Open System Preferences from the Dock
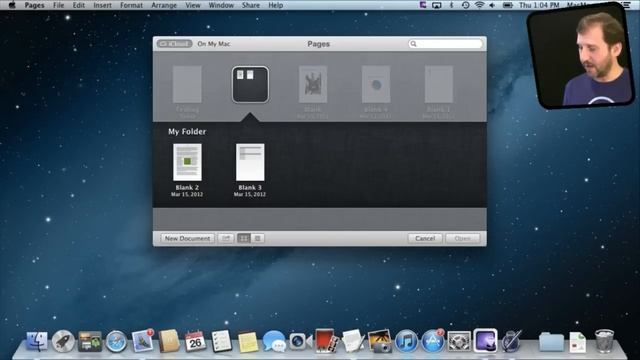The width and height of the screenshot is (640, 360). pyautogui.click(x=459, y=341)
